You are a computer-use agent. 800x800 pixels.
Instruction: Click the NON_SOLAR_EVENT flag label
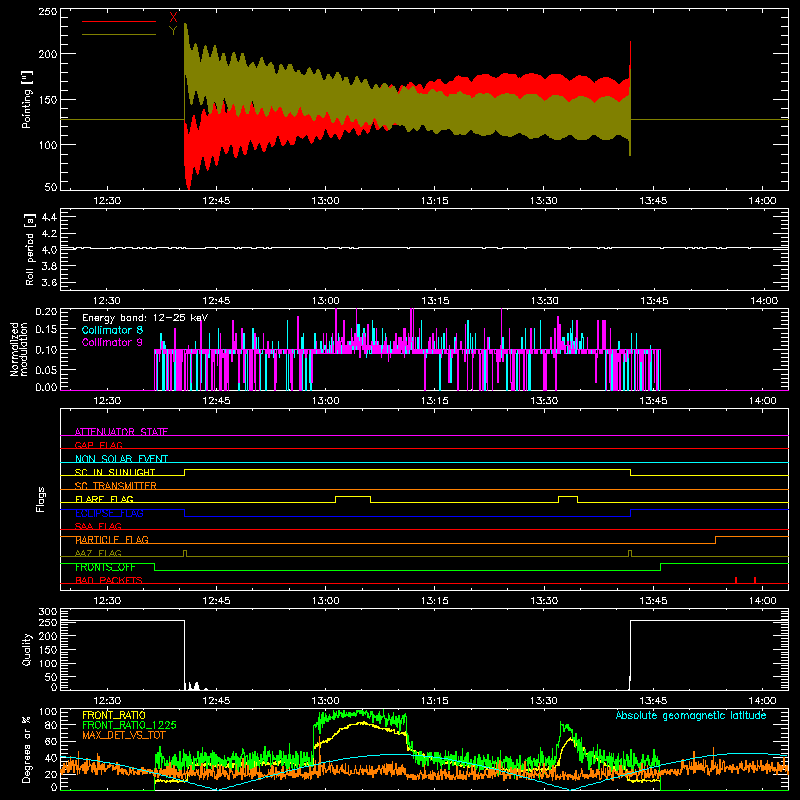pyautogui.click(x=121, y=459)
